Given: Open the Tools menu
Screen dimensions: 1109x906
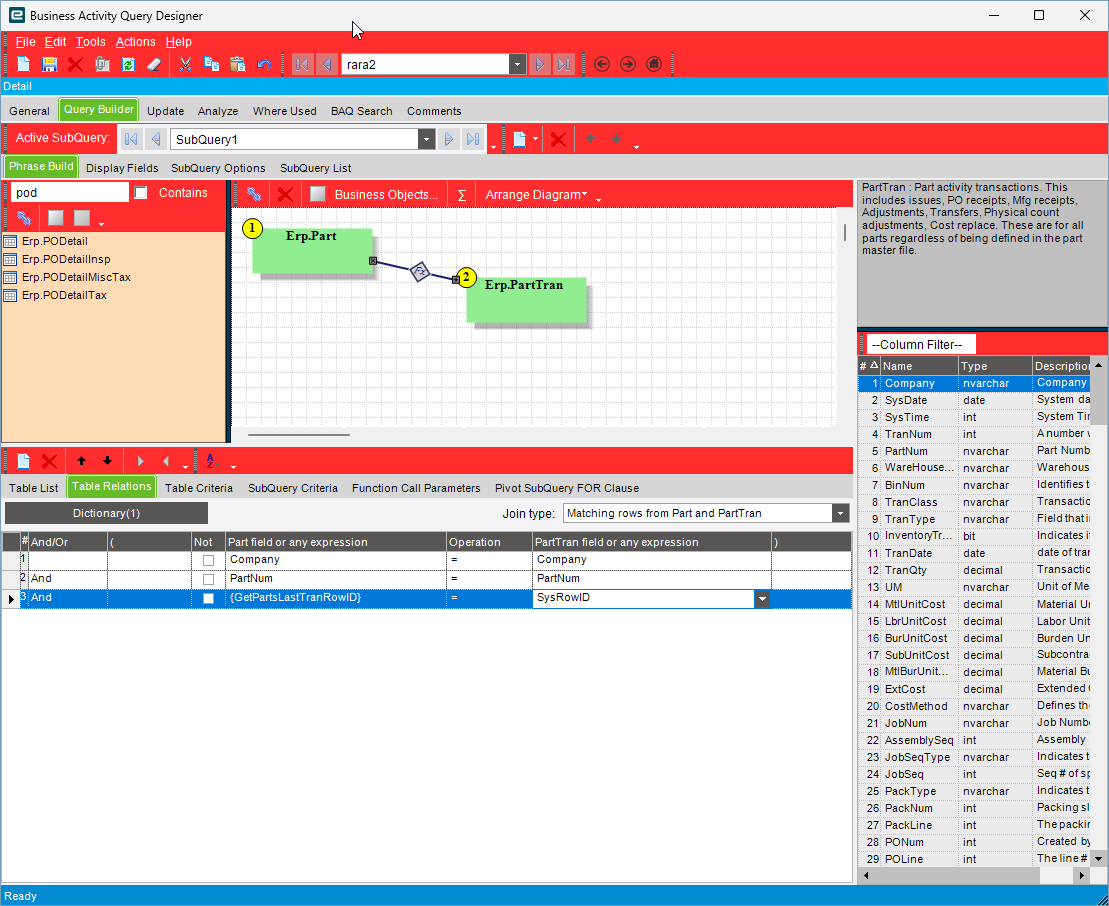Looking at the screenshot, I should pos(91,42).
